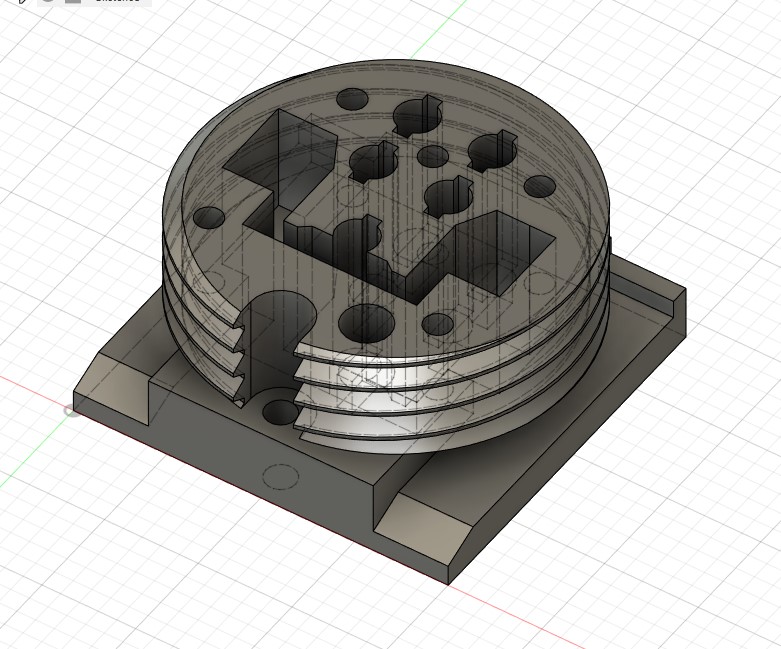Select the largest round hole on the top face
The width and height of the screenshot is (781, 649).
coord(366,324)
